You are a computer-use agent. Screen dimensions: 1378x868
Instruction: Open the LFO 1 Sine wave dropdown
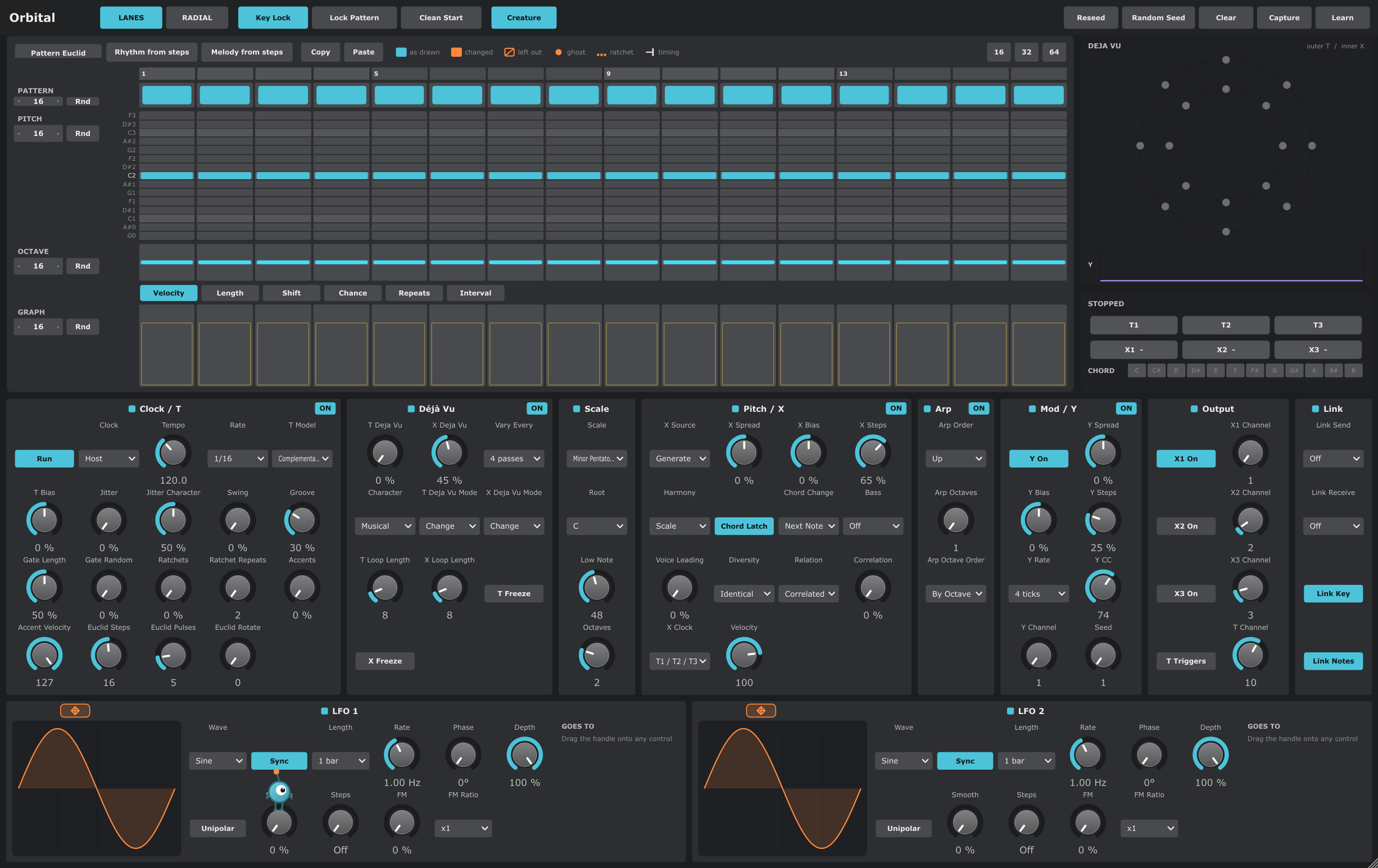click(x=217, y=761)
